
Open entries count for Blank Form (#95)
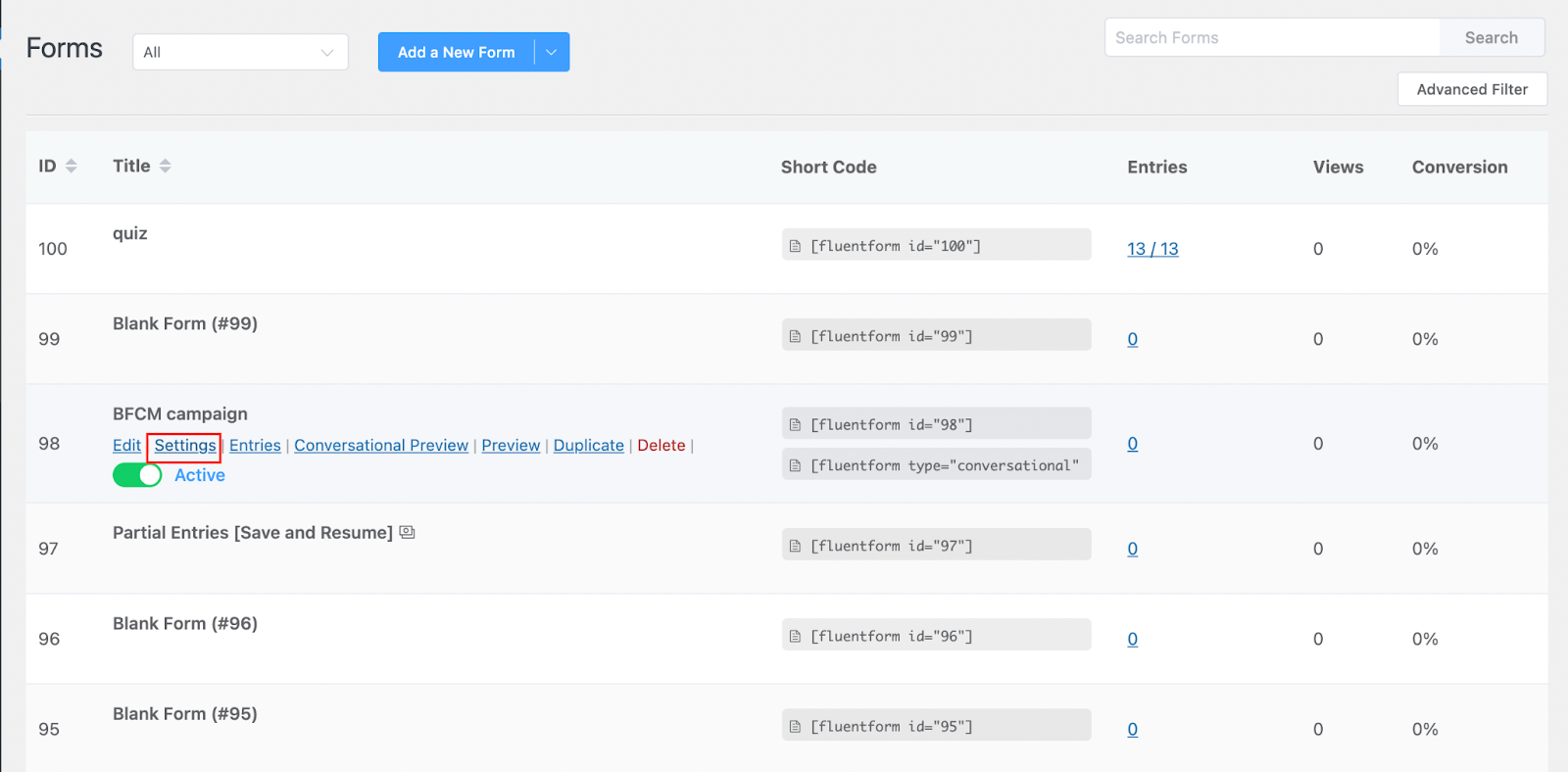click(1132, 729)
